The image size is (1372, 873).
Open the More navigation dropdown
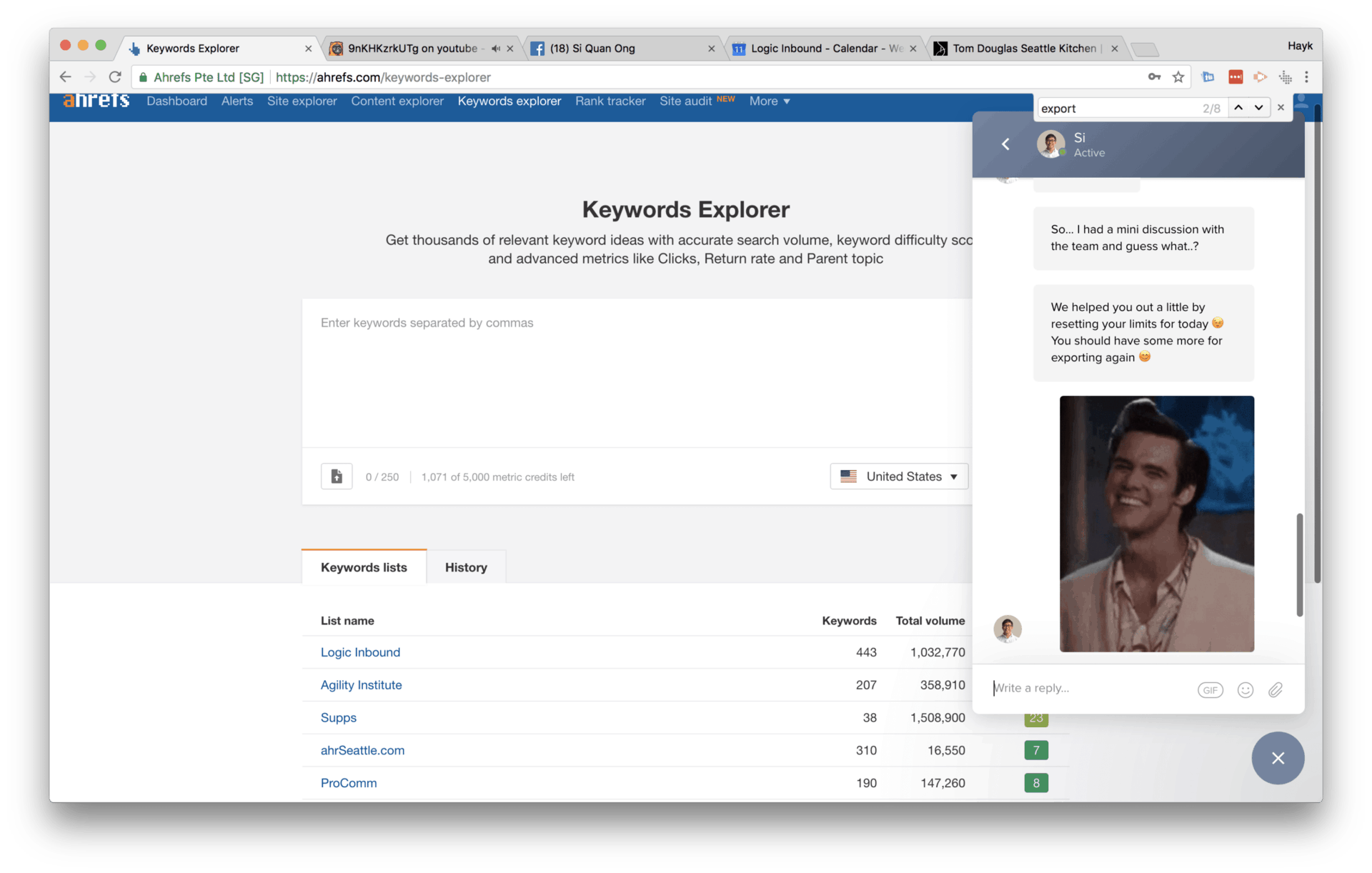(769, 101)
